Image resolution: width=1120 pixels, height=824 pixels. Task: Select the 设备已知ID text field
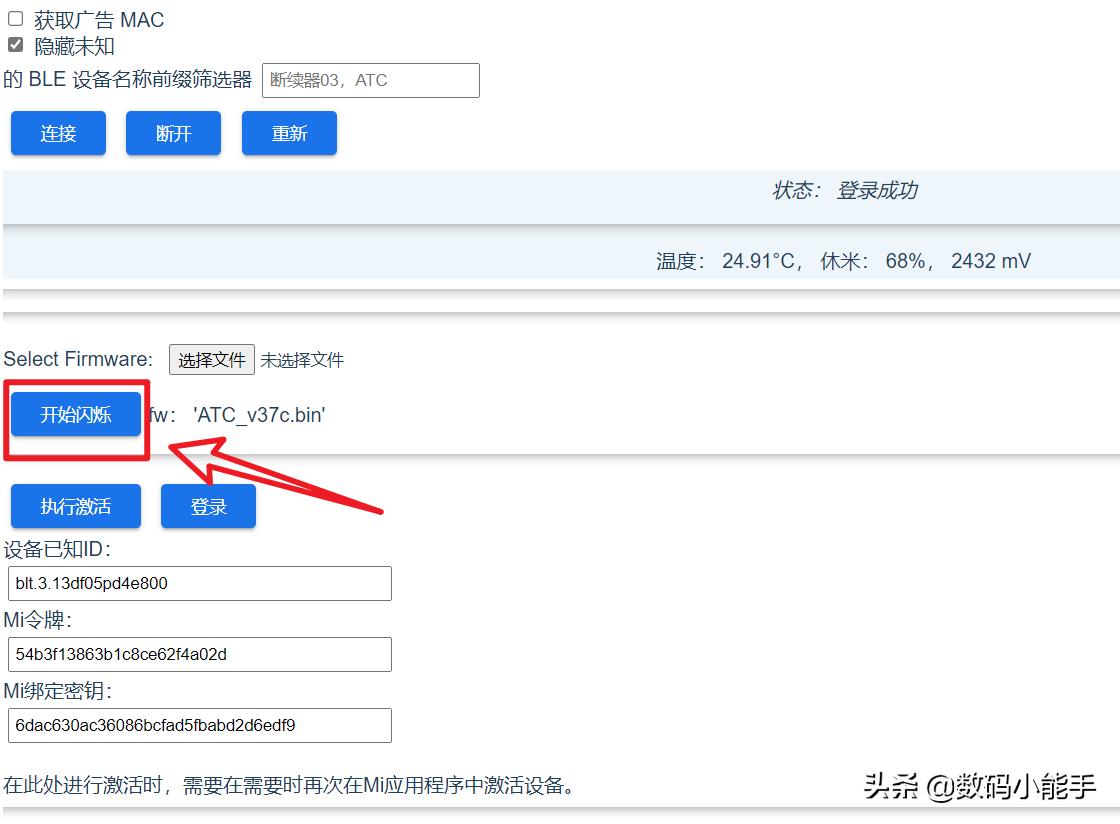pos(199,583)
